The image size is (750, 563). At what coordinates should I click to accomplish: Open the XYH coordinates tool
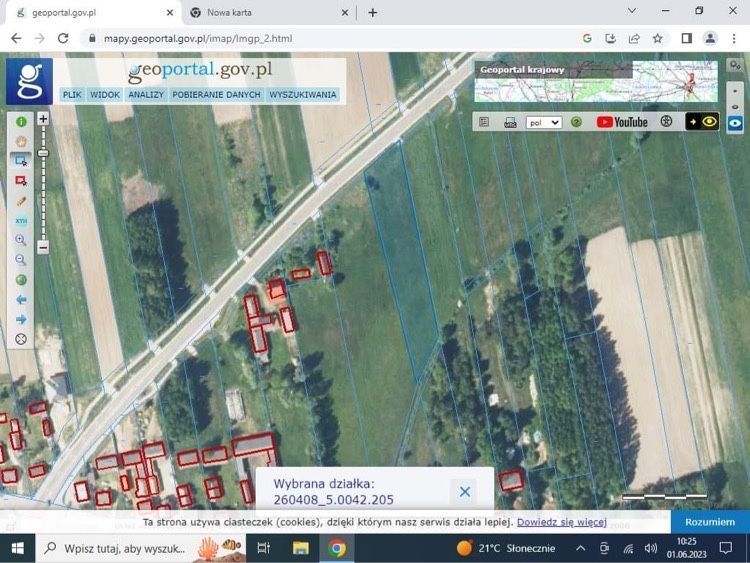click(x=21, y=221)
